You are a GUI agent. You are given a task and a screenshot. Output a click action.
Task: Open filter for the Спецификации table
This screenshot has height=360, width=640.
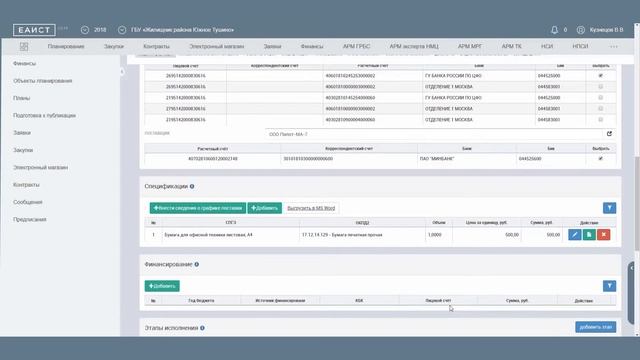[609, 208]
